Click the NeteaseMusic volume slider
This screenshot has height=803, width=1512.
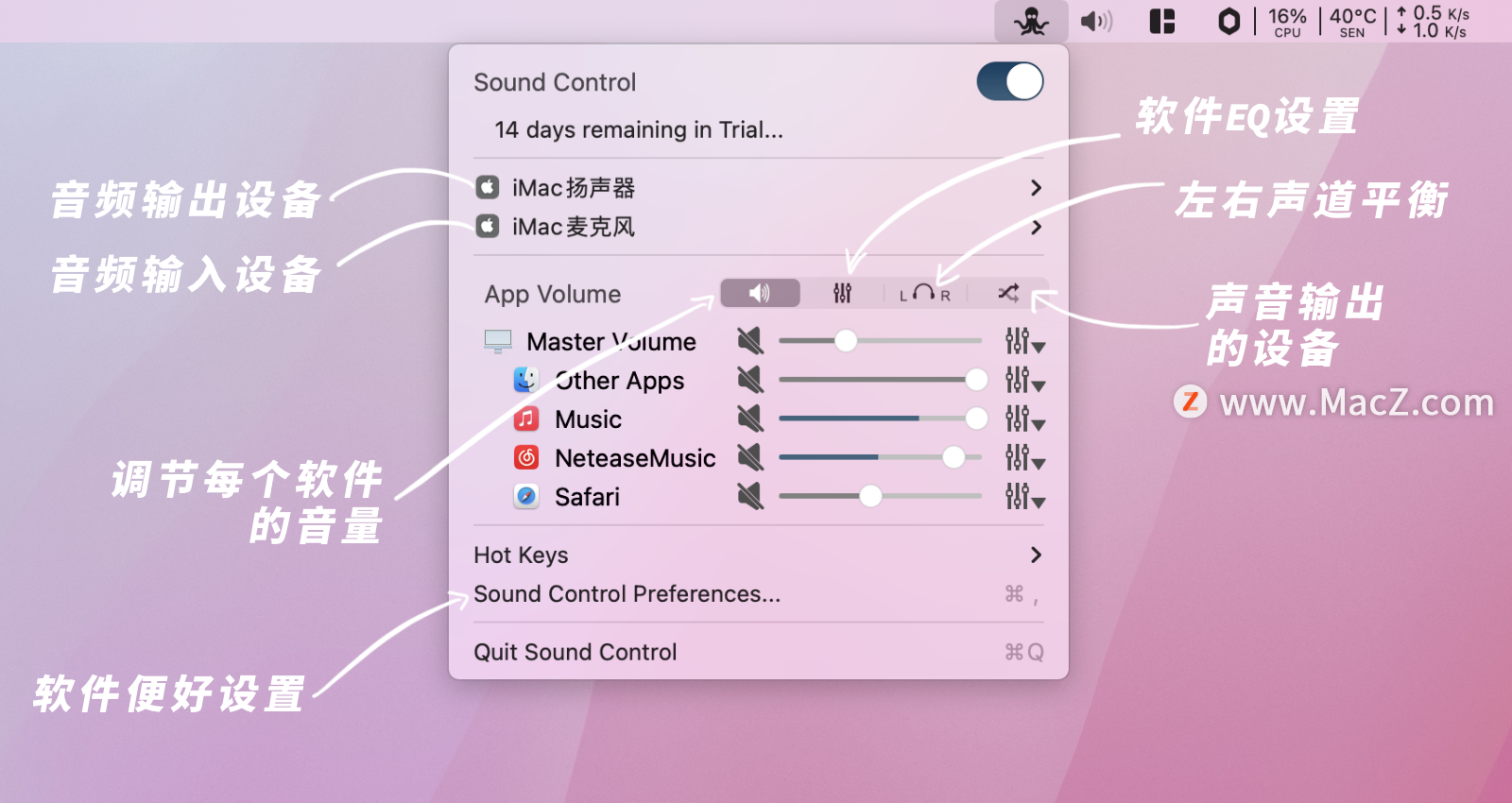pos(881,457)
